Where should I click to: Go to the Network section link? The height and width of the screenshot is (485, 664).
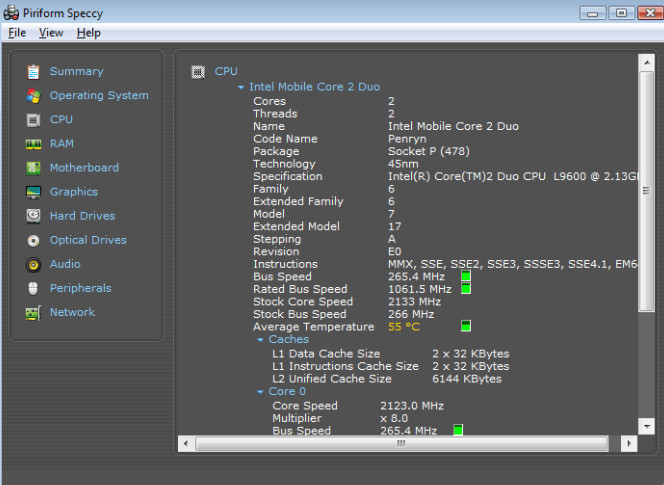[x=72, y=313]
